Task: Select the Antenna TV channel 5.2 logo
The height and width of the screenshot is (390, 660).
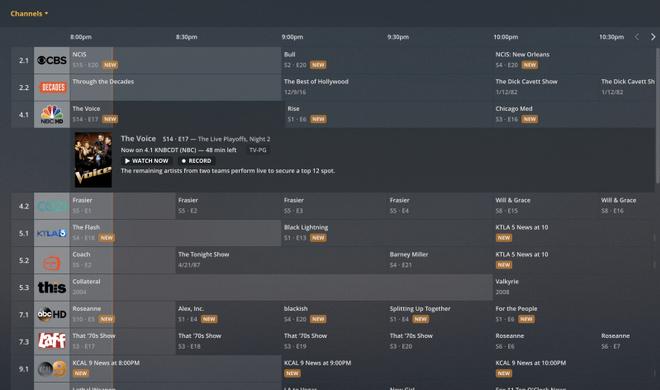Action: tap(52, 260)
